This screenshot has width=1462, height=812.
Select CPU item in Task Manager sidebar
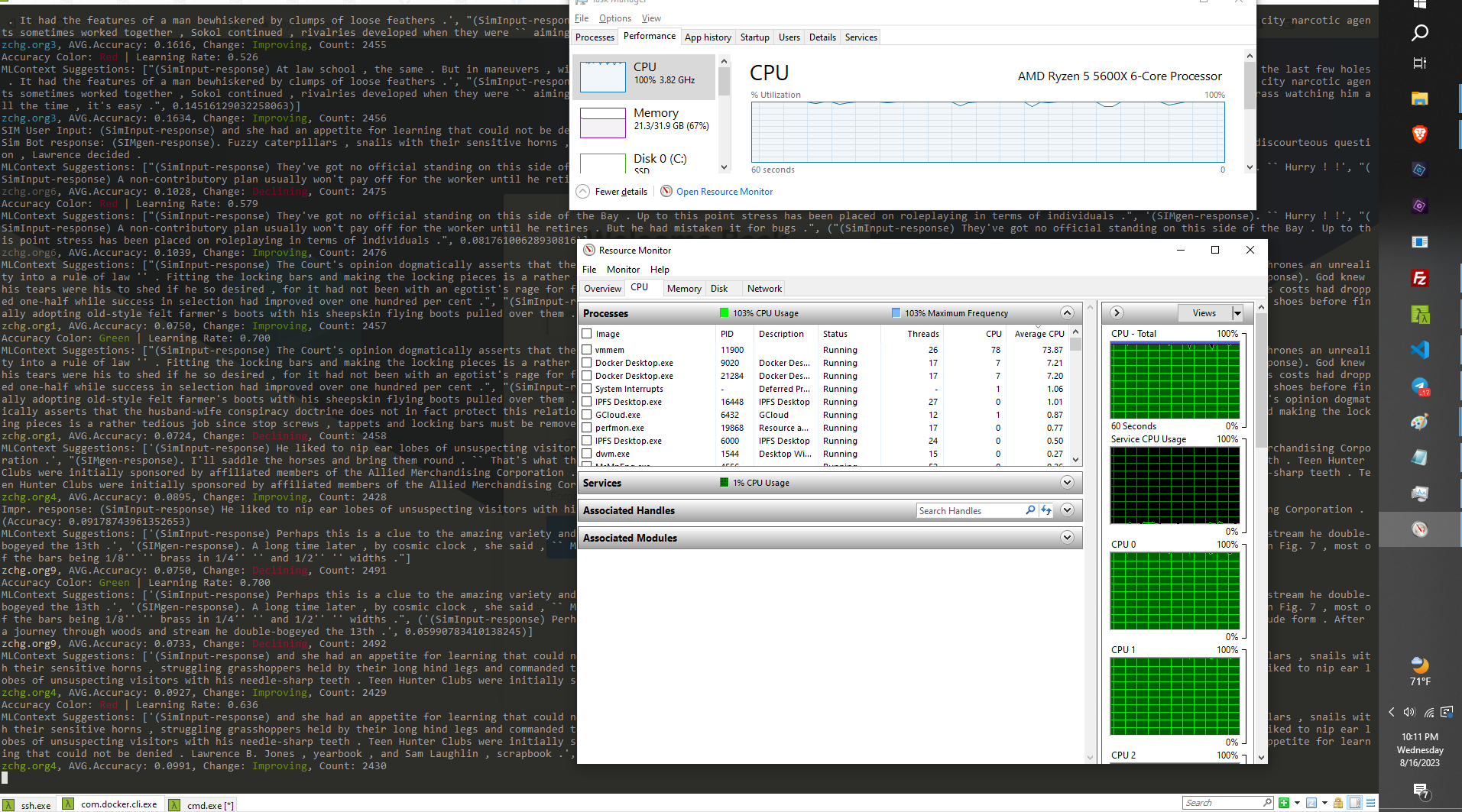(643, 76)
